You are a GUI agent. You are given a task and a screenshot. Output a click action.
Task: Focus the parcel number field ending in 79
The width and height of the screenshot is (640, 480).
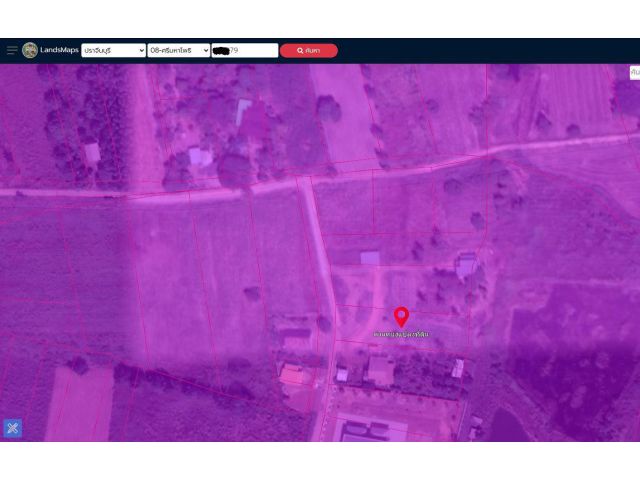pos(245,50)
